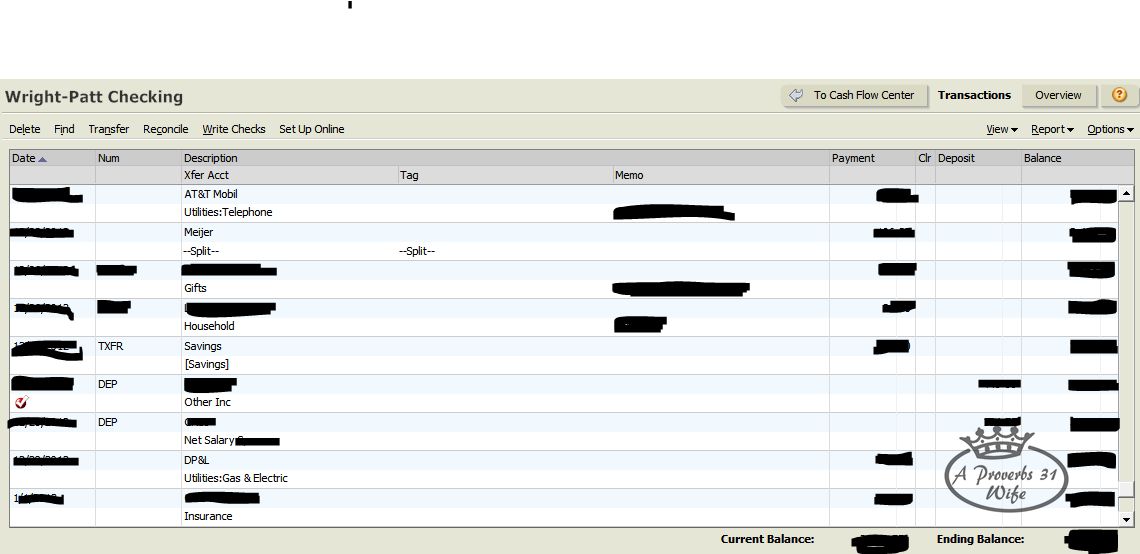Screen dimensions: 1140x554
Task: Open the Report dropdown menu
Action: (x=1052, y=129)
